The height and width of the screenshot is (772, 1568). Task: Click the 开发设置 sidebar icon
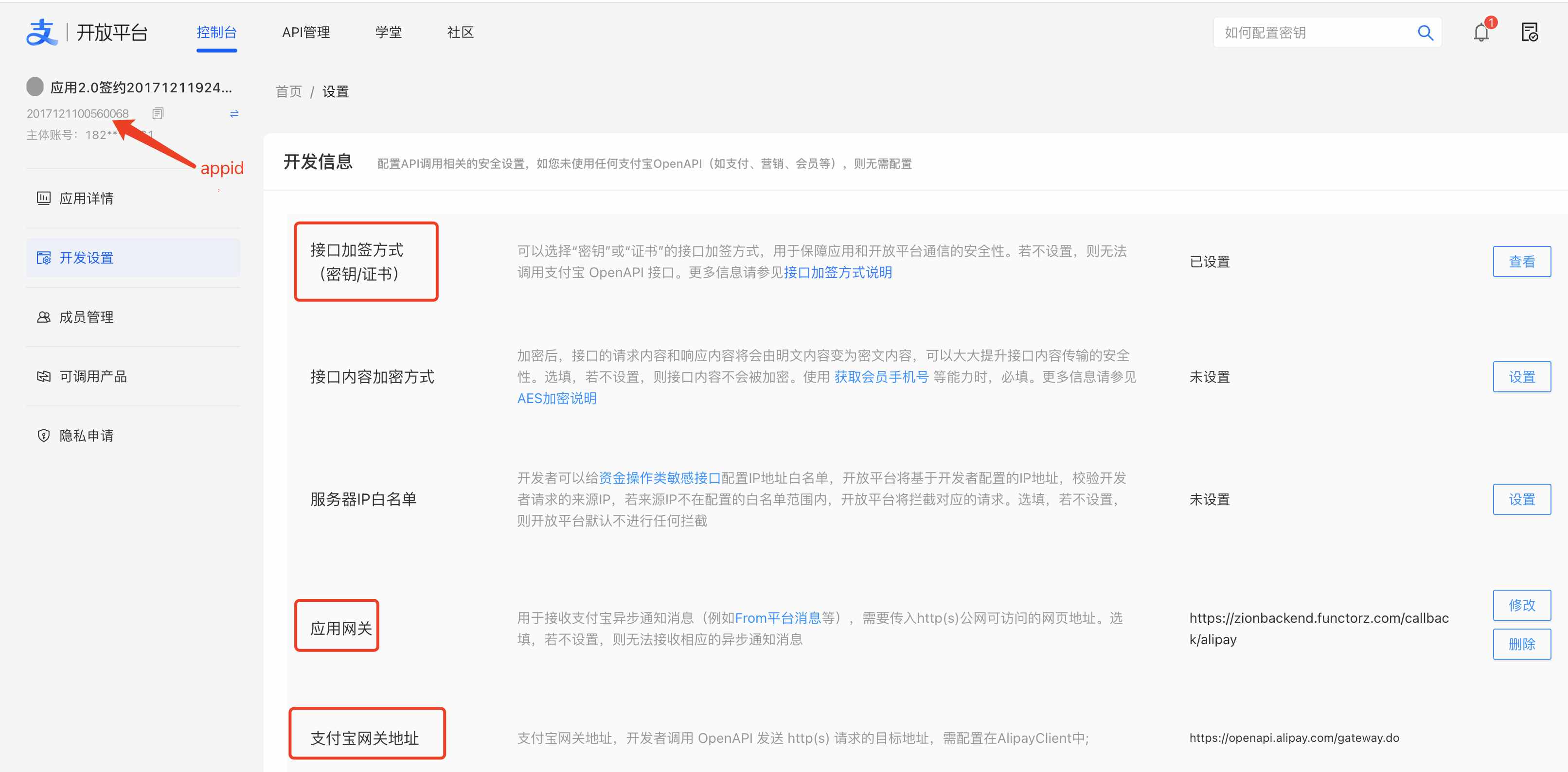(x=44, y=258)
